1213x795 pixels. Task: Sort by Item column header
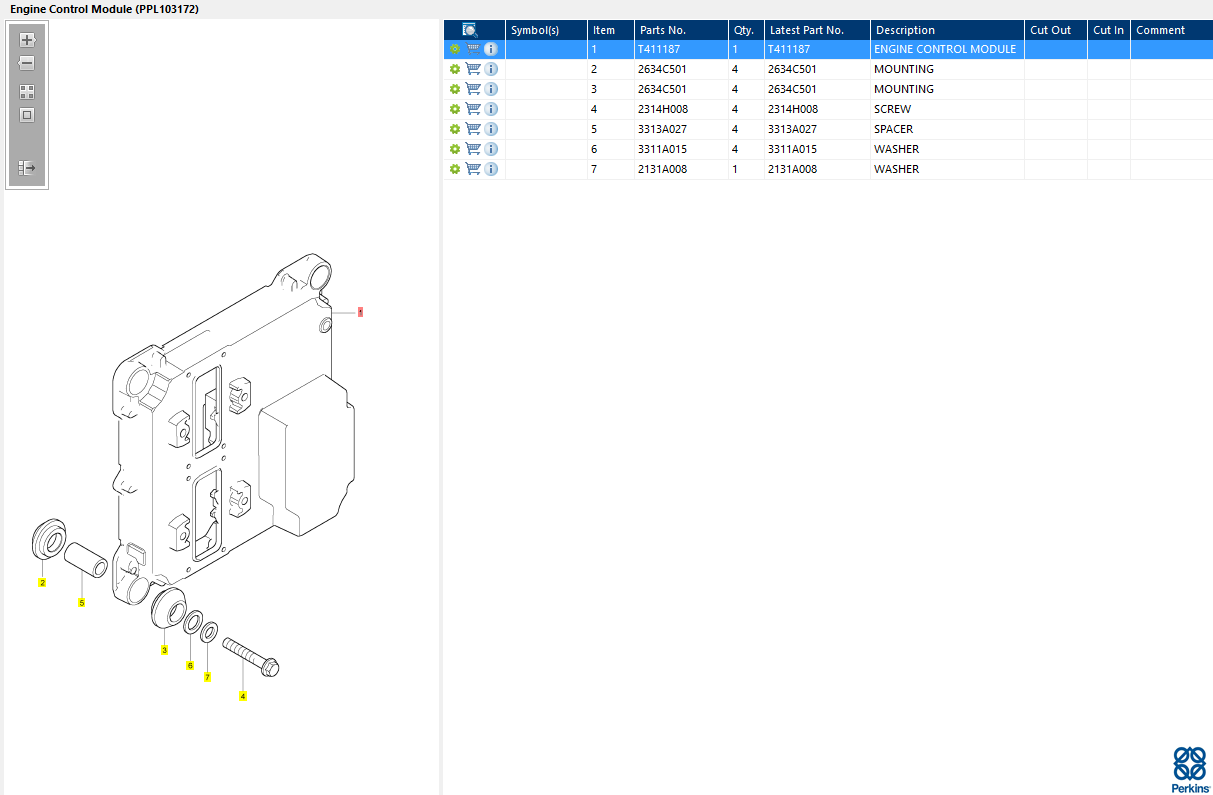coord(611,30)
